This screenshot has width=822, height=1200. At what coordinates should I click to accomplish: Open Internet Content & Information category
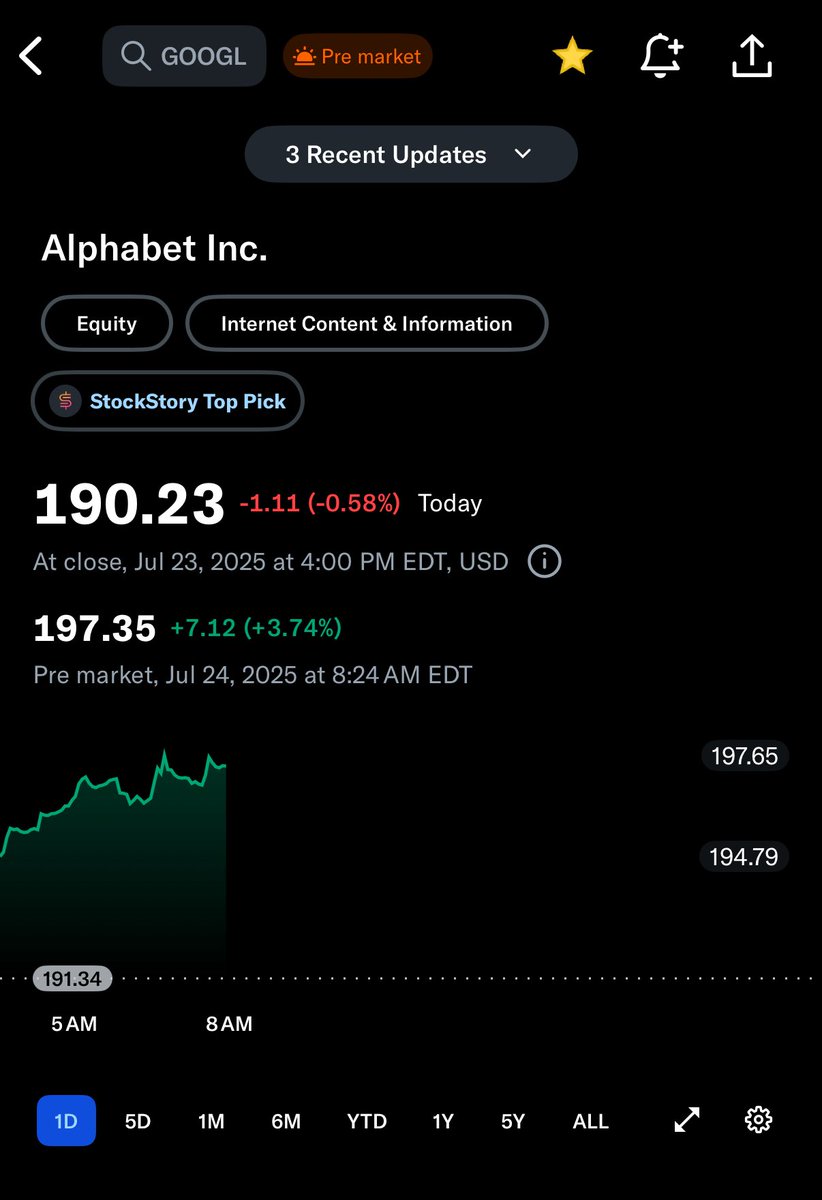pos(367,324)
